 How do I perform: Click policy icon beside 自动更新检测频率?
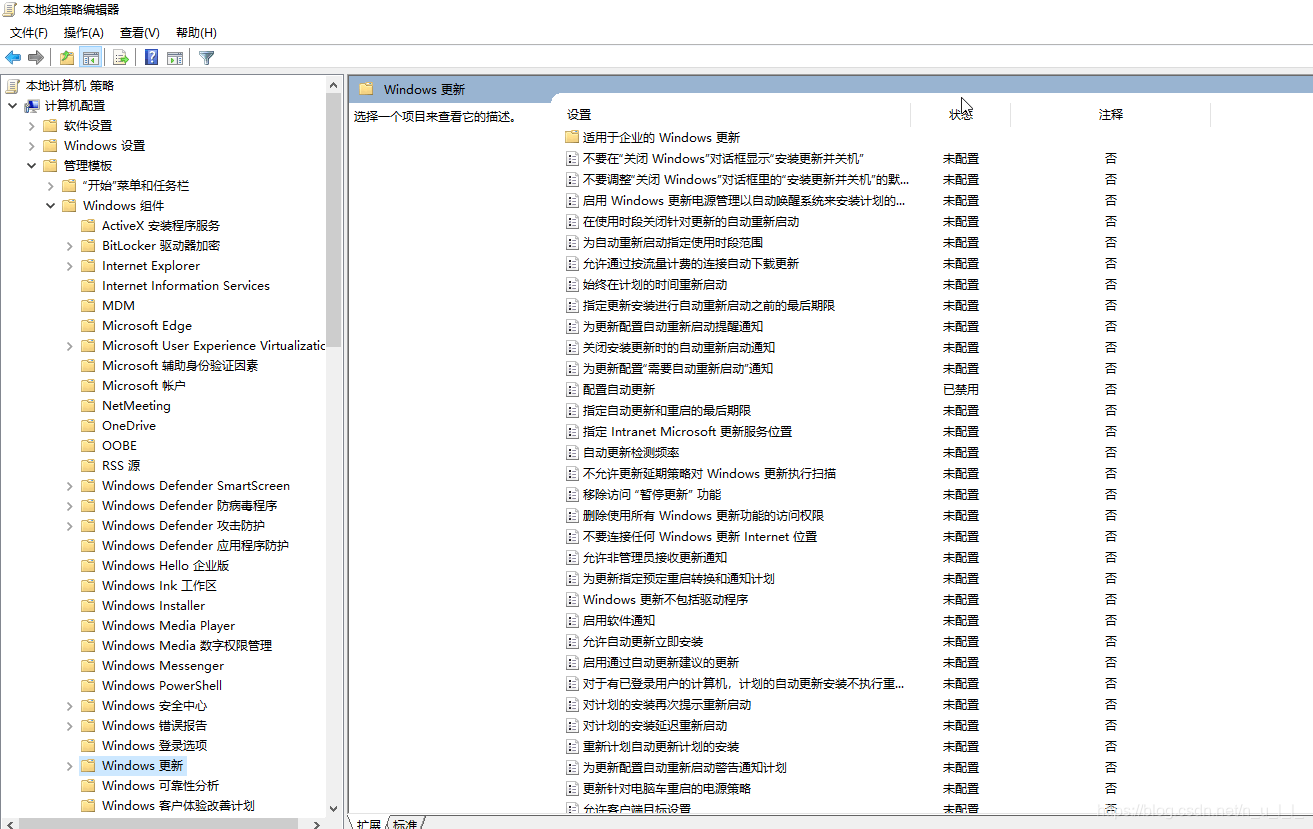(572, 452)
